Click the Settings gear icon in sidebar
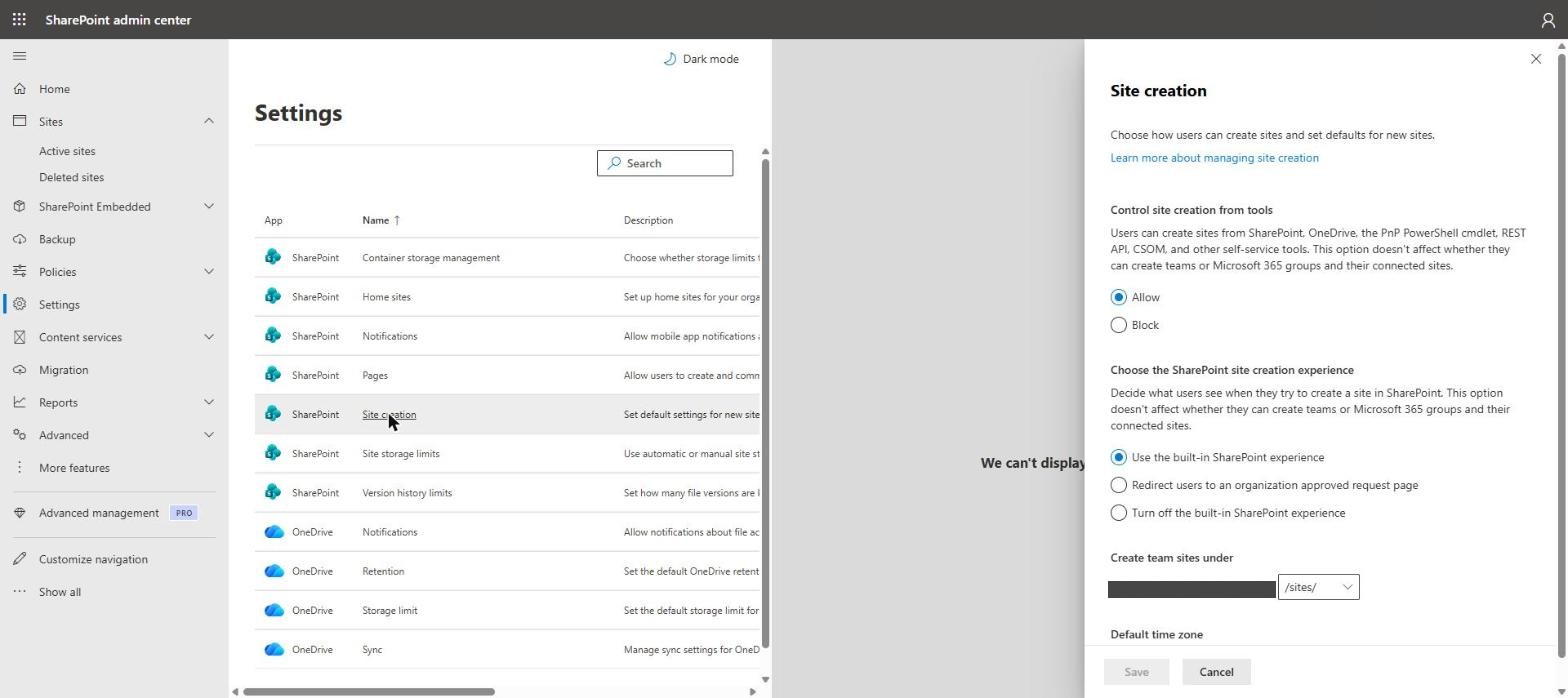The image size is (1568, 698). [19, 304]
